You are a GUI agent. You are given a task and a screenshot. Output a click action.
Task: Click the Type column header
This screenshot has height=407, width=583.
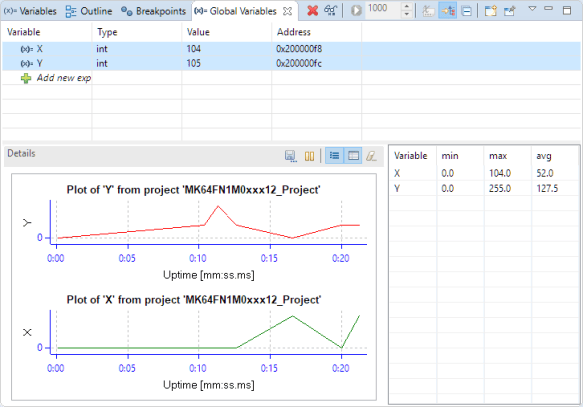[x=107, y=32]
